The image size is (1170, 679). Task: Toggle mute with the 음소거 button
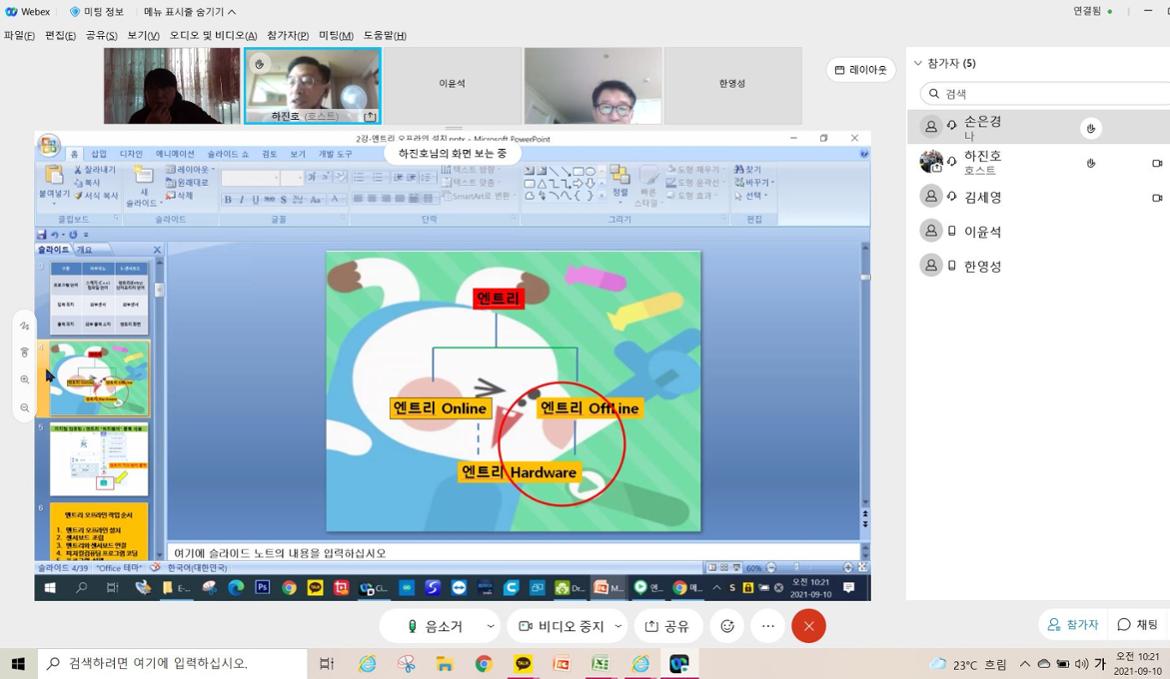tap(436, 626)
